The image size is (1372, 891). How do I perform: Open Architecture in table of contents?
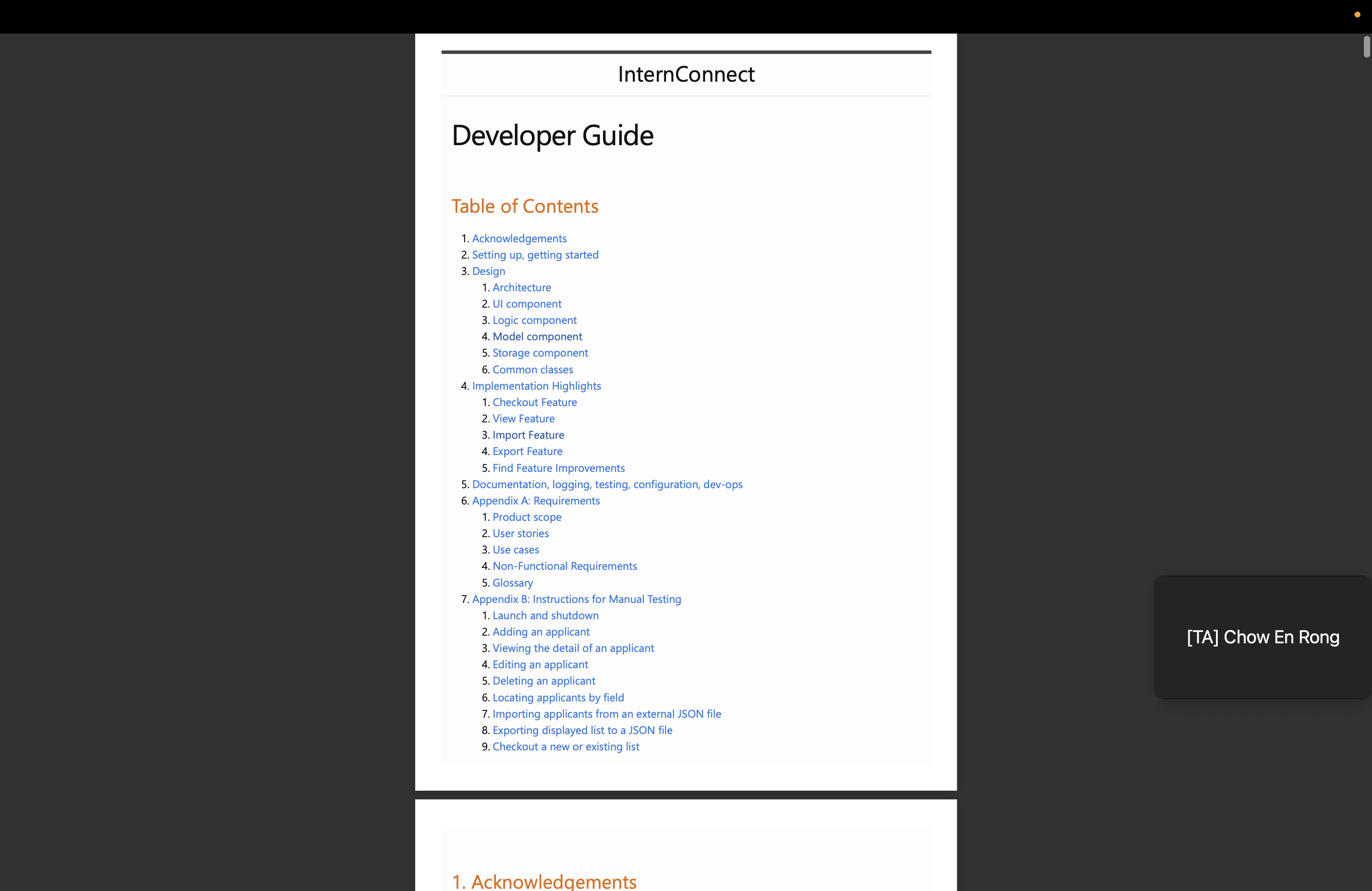(521, 288)
